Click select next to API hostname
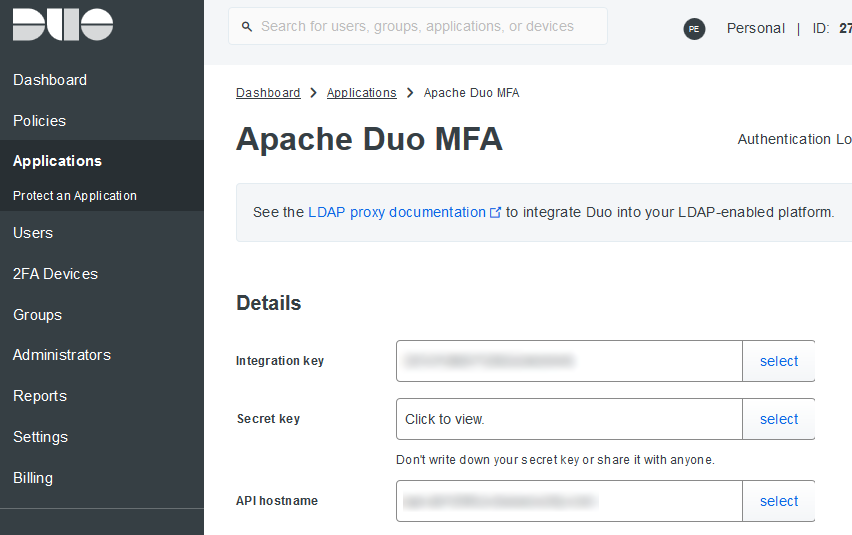Screen dimensions: 852x535 tap(779, 501)
